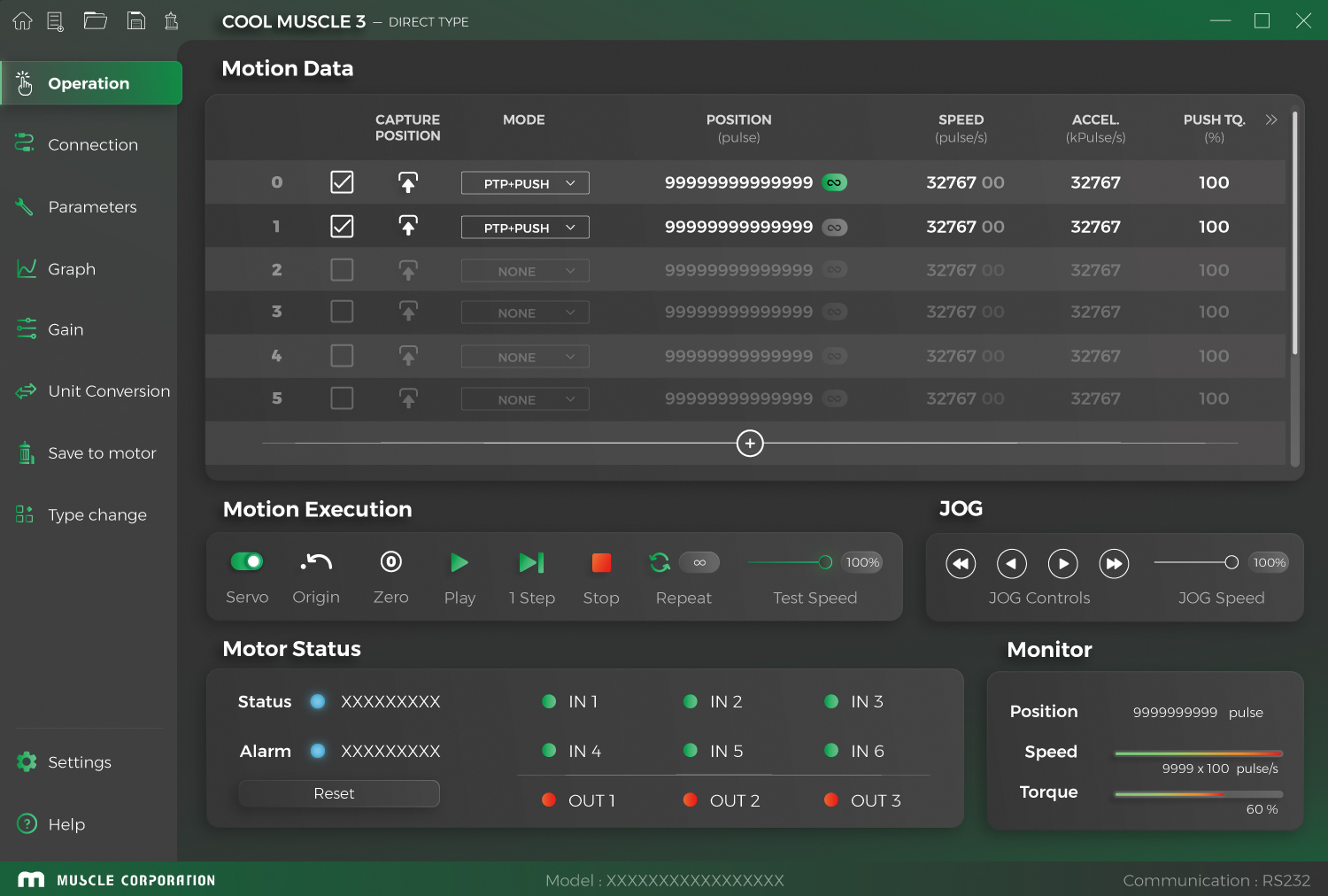Viewport: 1328px width, 896px height.
Task: Edit row 0 push torque 100
Action: point(1214,182)
